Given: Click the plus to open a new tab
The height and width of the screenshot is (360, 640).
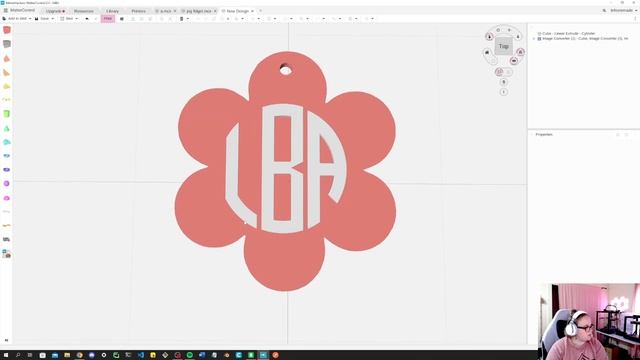Looking at the screenshot, I should (x=260, y=11).
